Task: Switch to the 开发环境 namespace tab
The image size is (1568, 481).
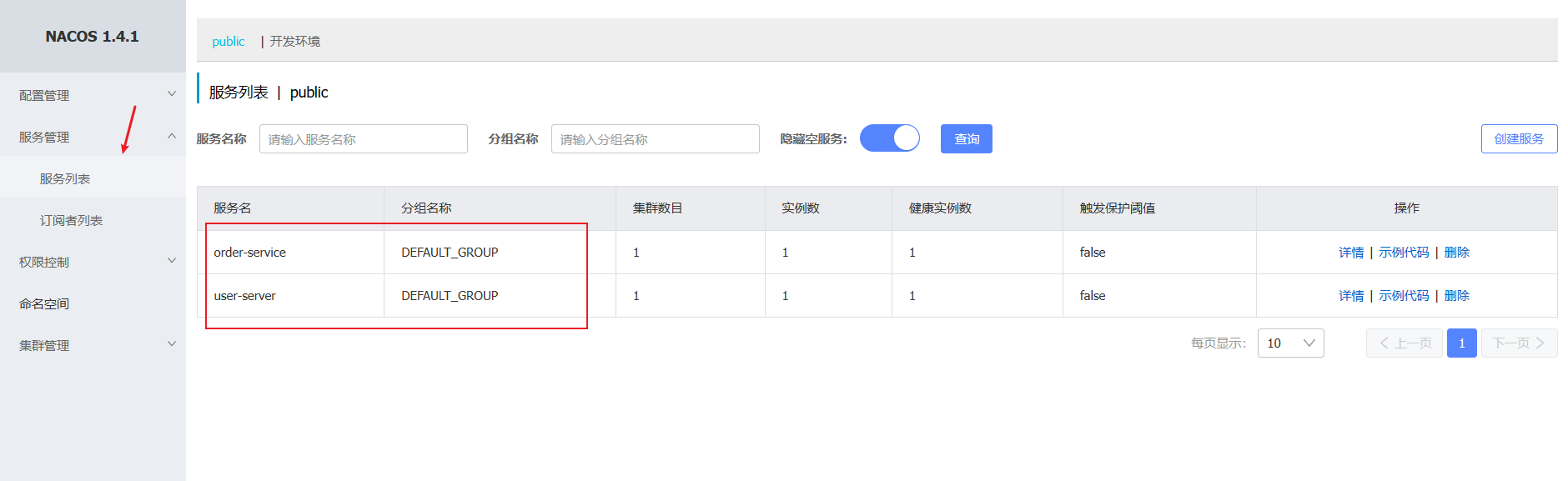Action: tap(294, 41)
